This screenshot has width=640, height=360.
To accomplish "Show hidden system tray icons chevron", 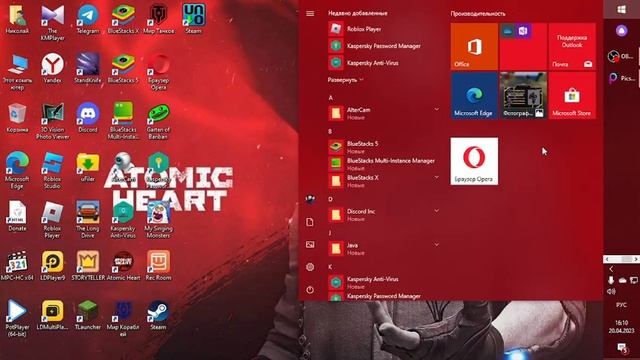I will click(x=611, y=269).
